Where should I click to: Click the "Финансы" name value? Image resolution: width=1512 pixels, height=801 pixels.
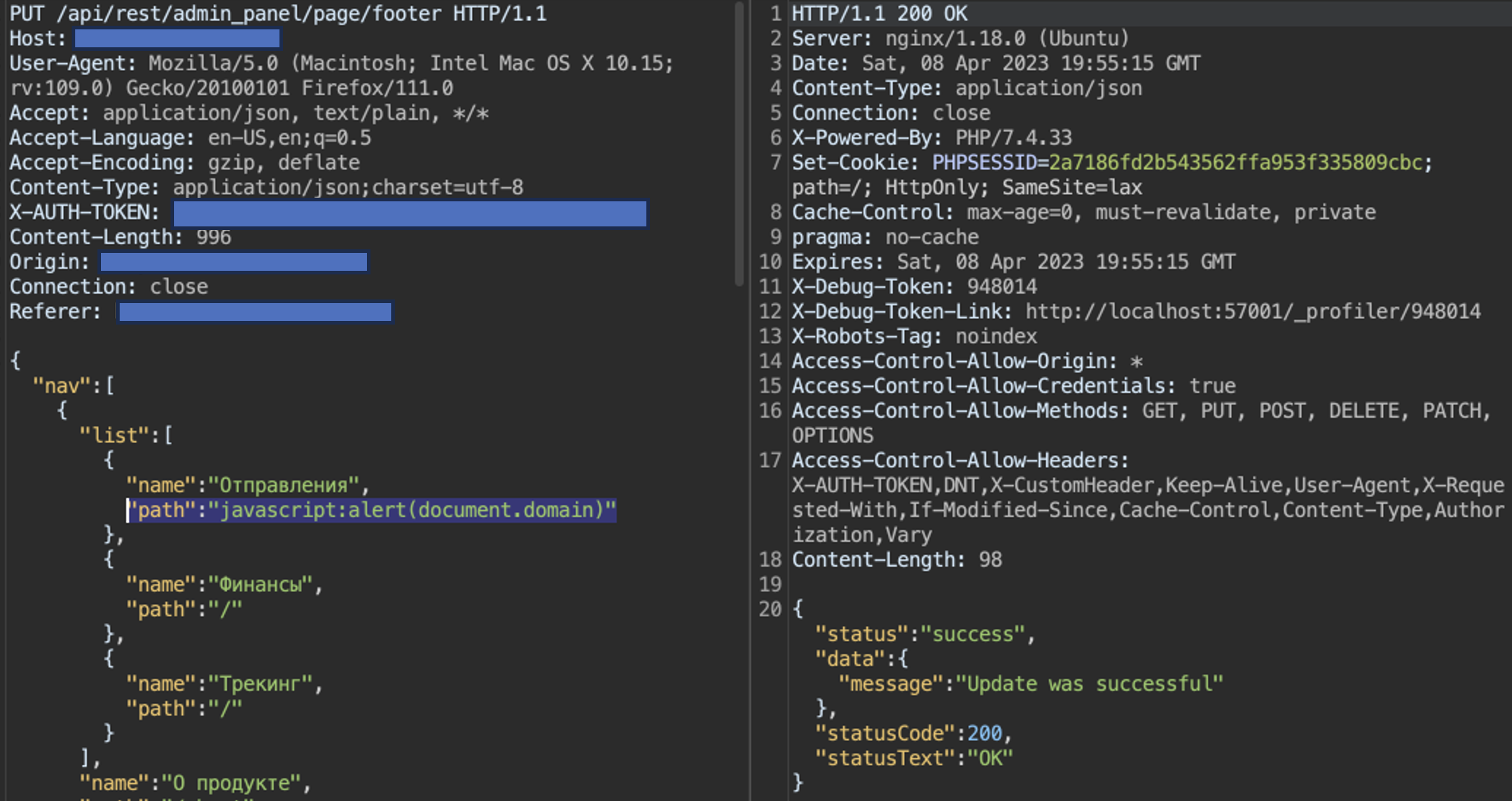pos(260,585)
